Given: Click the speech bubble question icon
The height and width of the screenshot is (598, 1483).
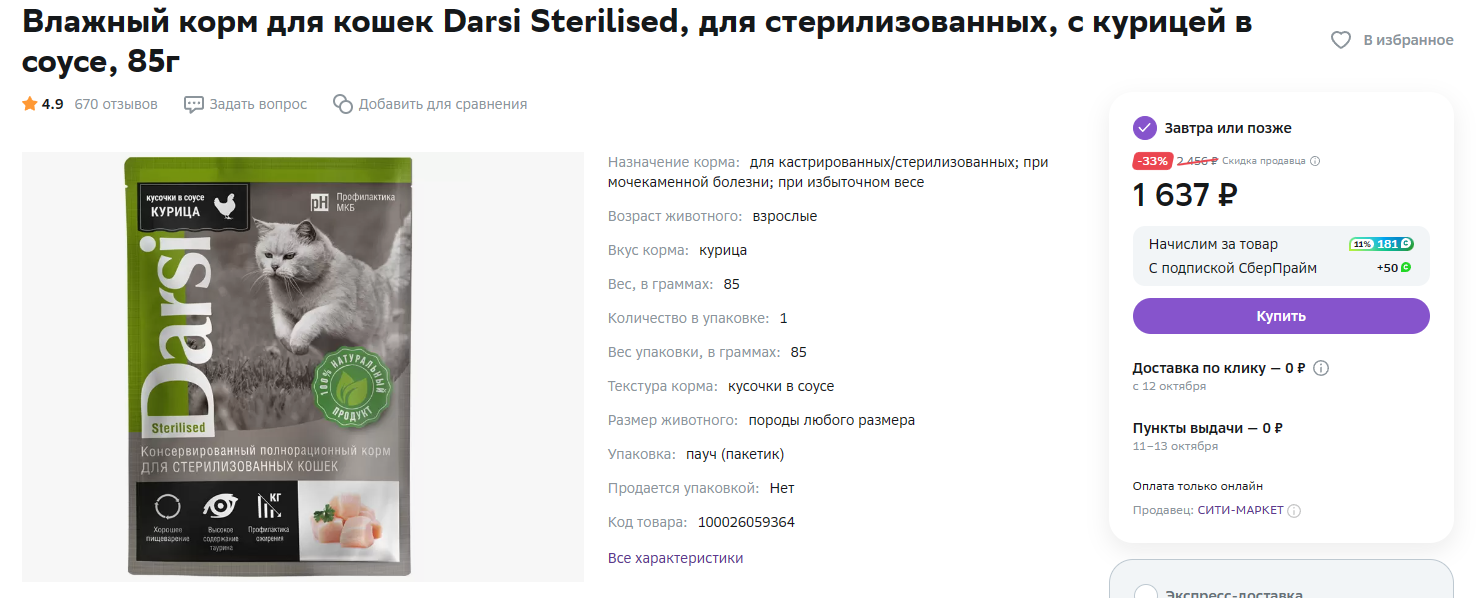Looking at the screenshot, I should tap(194, 104).
